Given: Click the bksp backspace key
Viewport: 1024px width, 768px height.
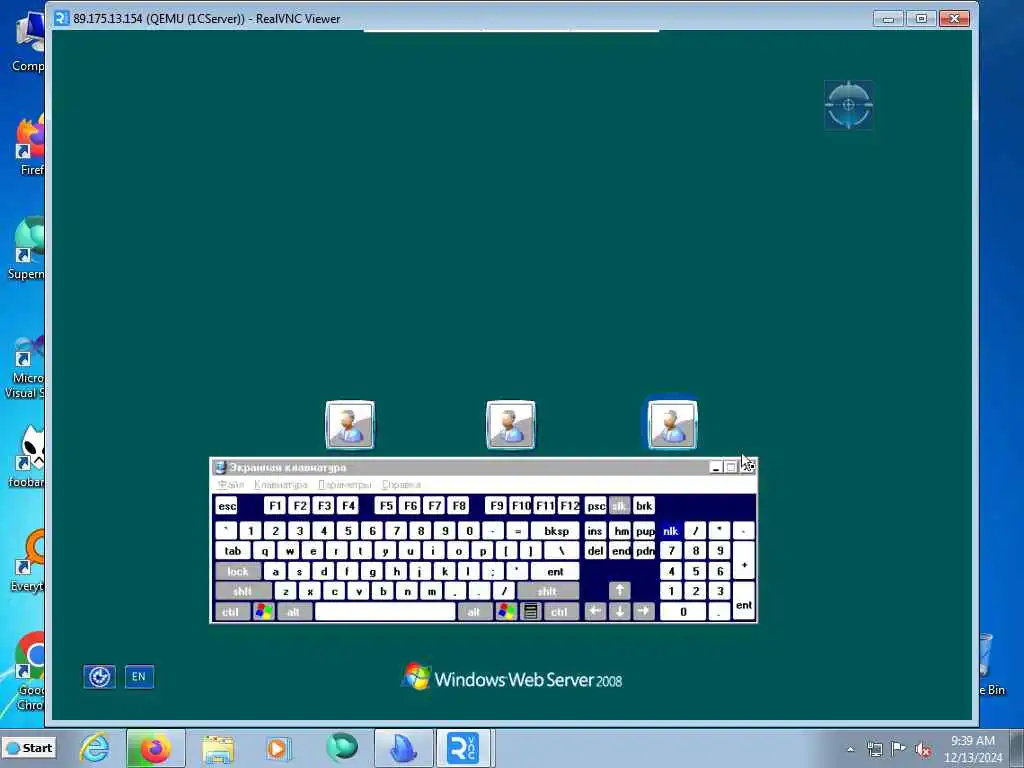Looking at the screenshot, I should 556,531.
